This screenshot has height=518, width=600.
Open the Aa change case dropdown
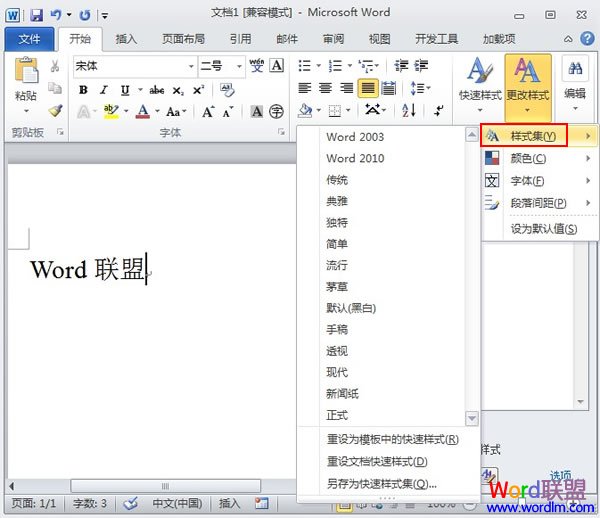176,112
